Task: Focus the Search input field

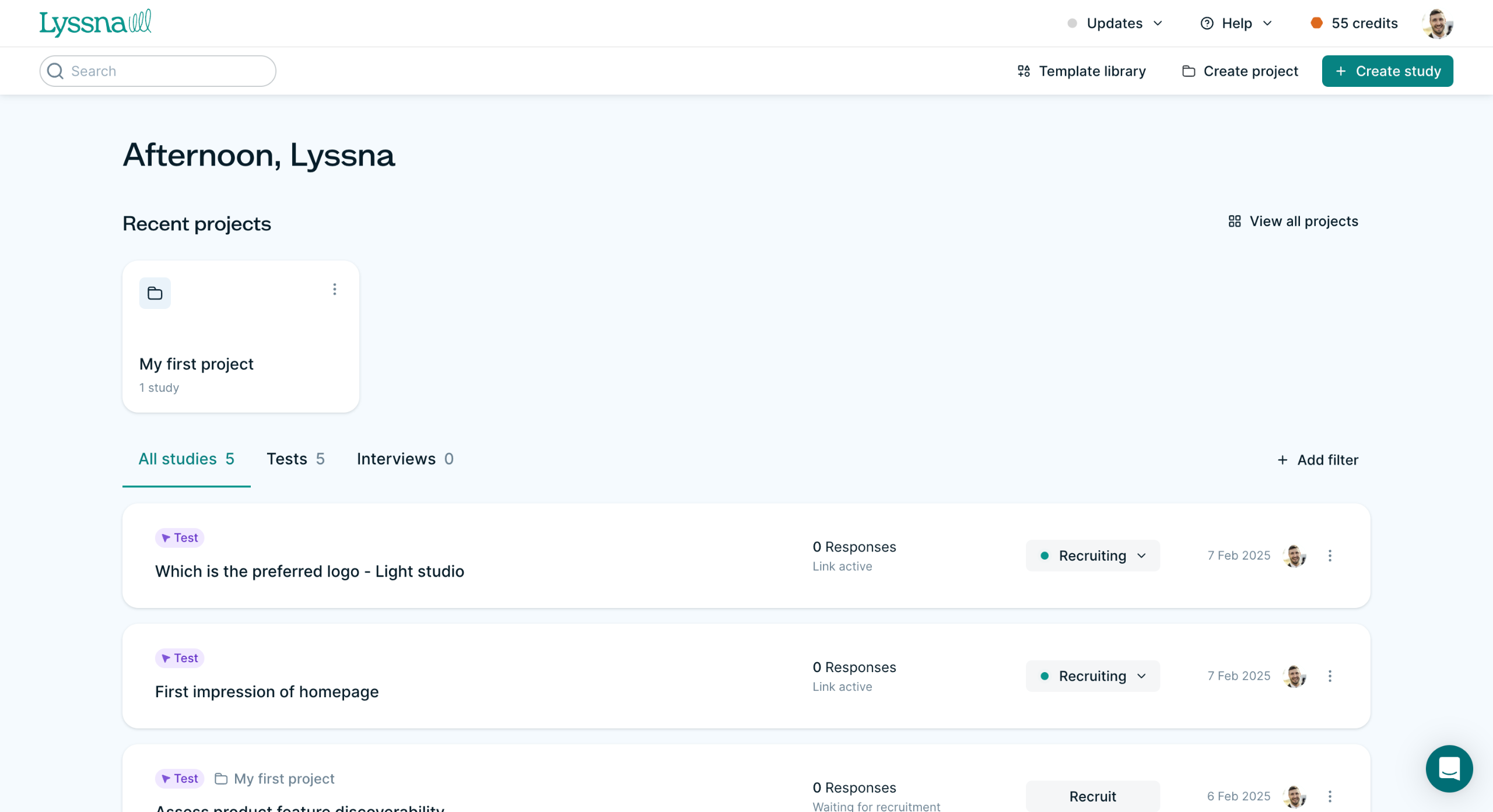Action: click(x=158, y=71)
